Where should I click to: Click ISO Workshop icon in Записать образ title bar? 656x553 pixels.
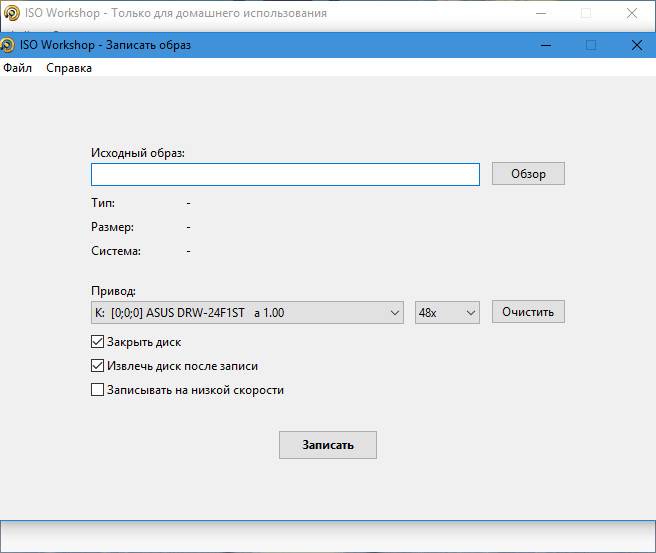tap(7, 45)
